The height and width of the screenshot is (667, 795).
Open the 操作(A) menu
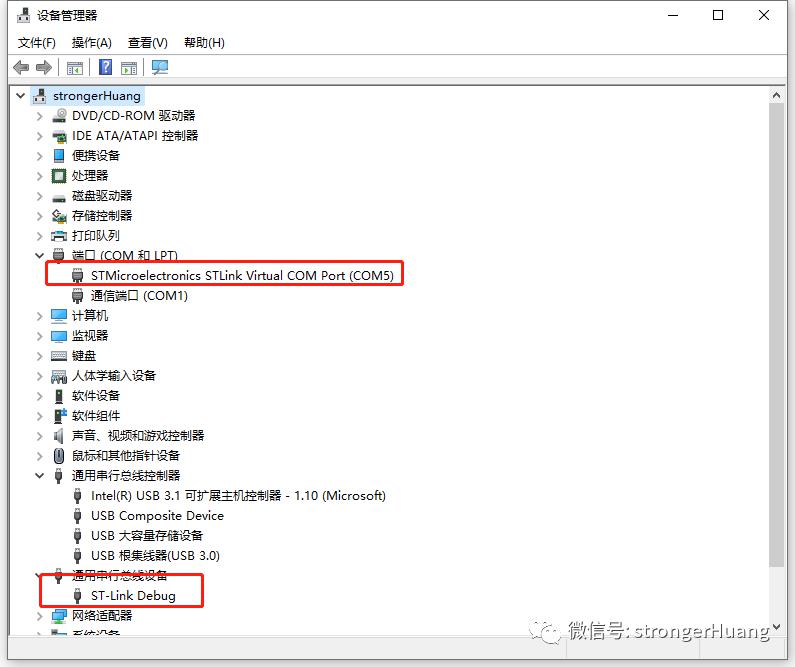92,43
